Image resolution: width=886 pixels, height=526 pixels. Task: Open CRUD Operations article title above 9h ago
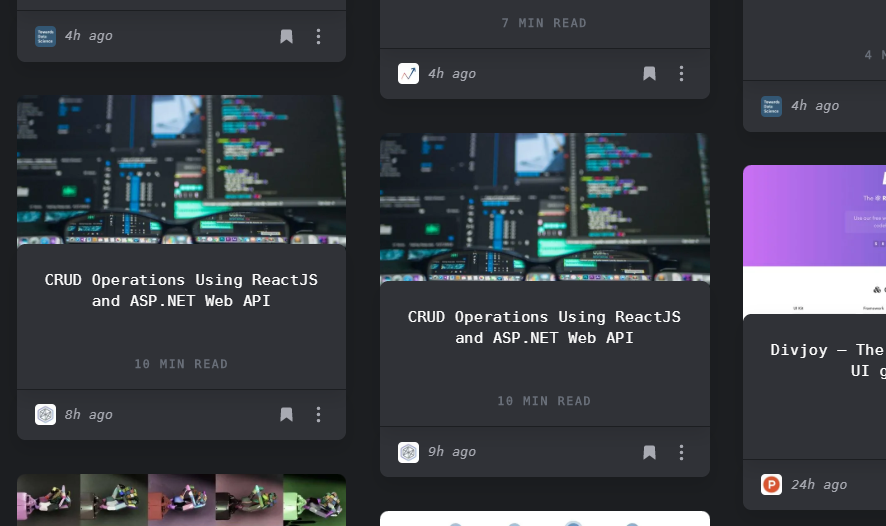tap(544, 327)
